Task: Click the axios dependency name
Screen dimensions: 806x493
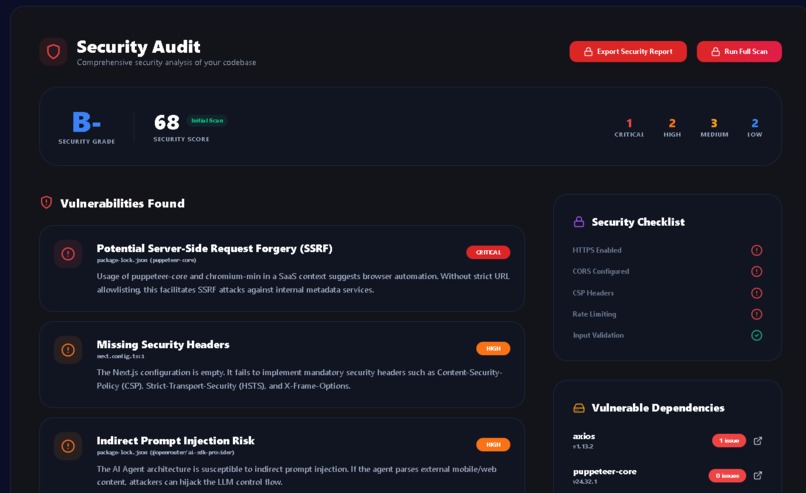Action: [584, 436]
